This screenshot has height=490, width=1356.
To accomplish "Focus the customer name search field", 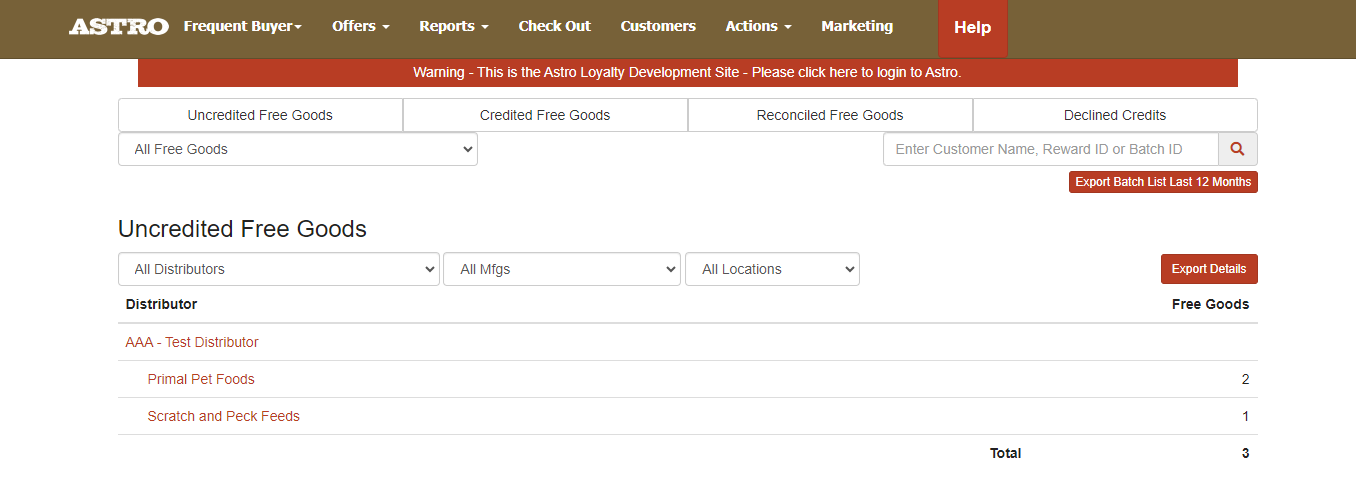I will coord(1050,149).
